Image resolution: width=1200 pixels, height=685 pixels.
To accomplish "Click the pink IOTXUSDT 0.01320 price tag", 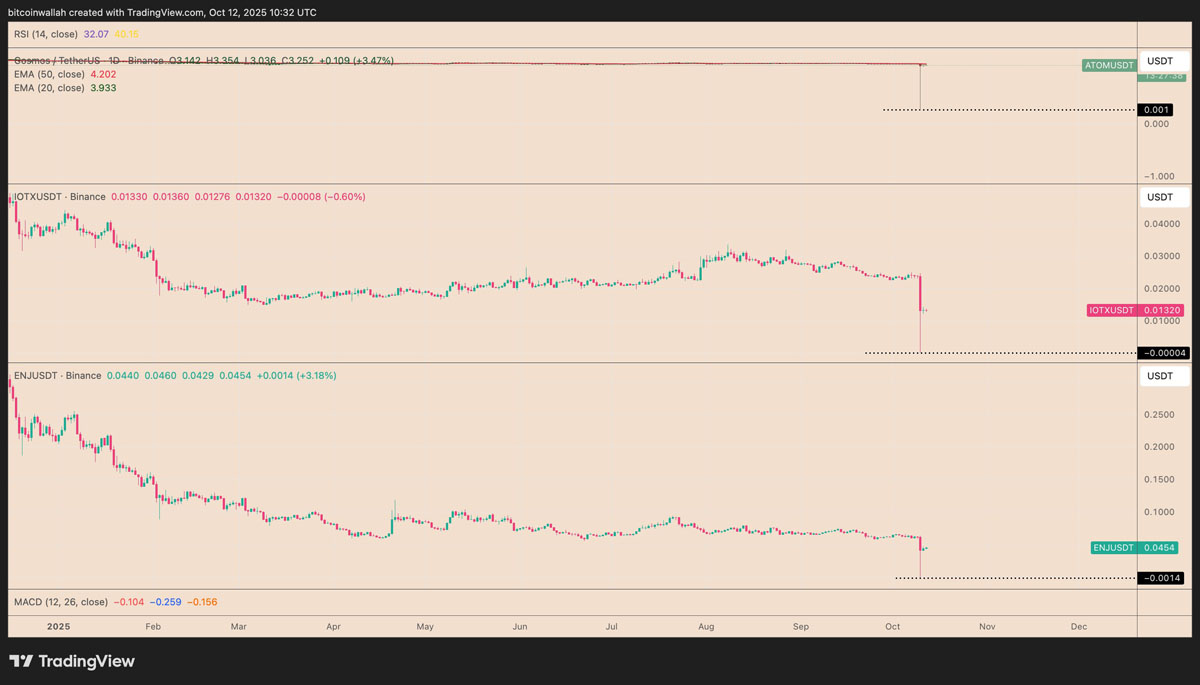I will point(1134,310).
